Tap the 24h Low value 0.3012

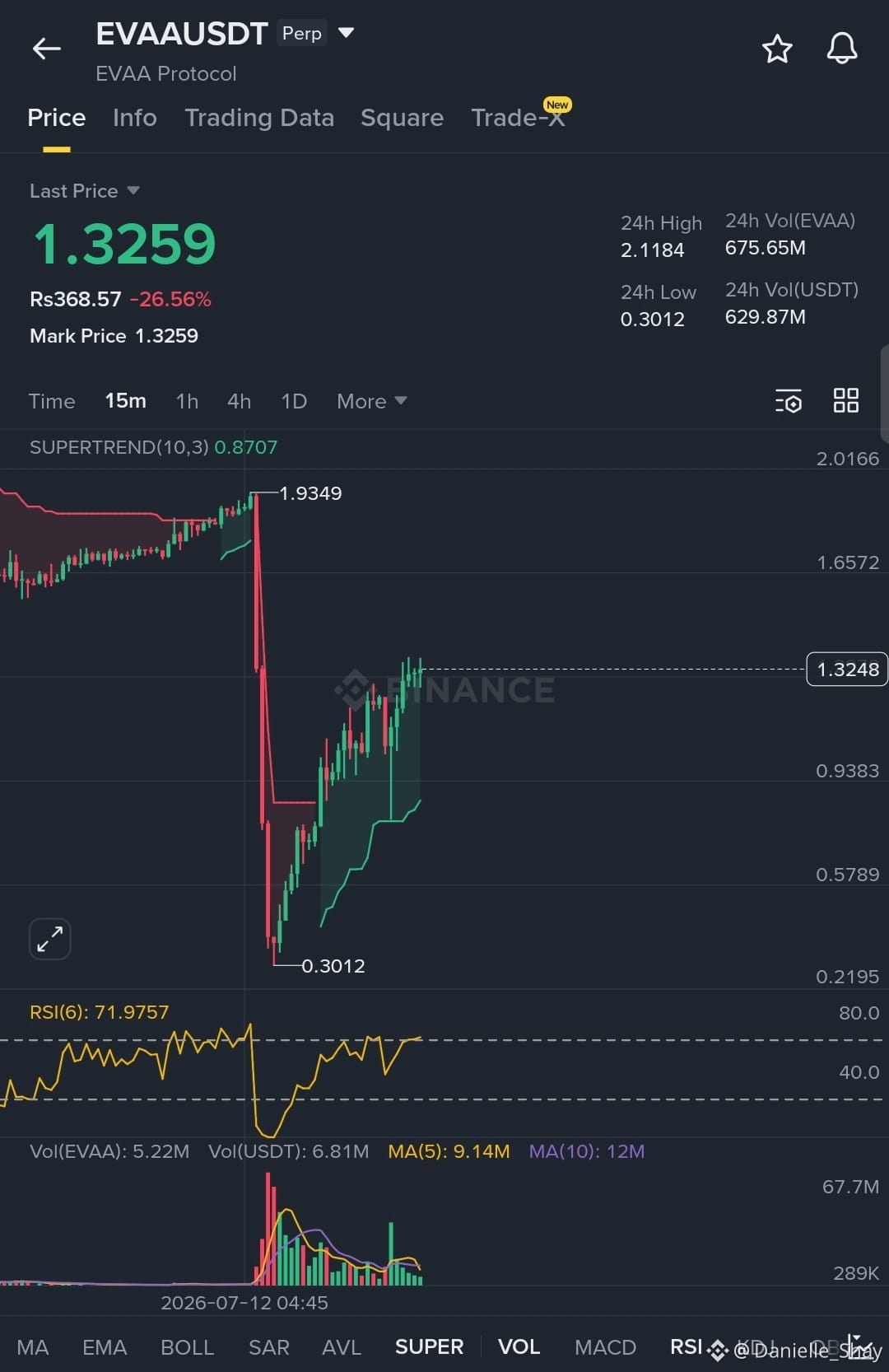pyautogui.click(x=653, y=320)
